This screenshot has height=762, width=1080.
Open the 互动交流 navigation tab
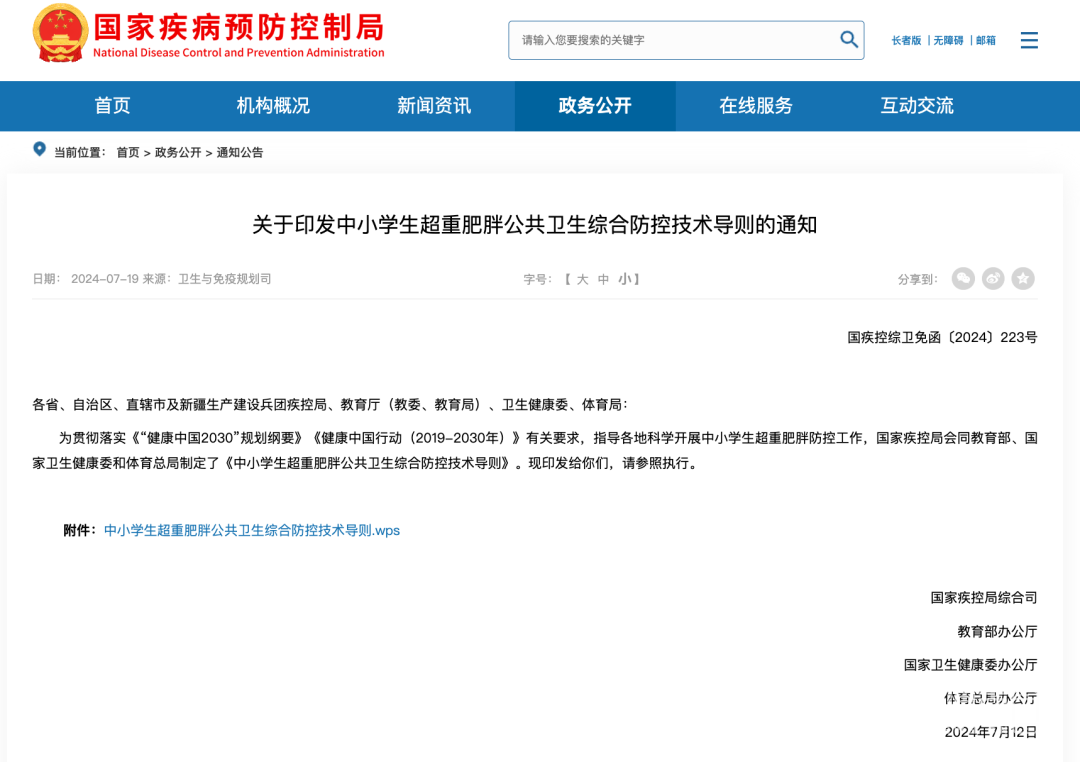click(x=917, y=106)
